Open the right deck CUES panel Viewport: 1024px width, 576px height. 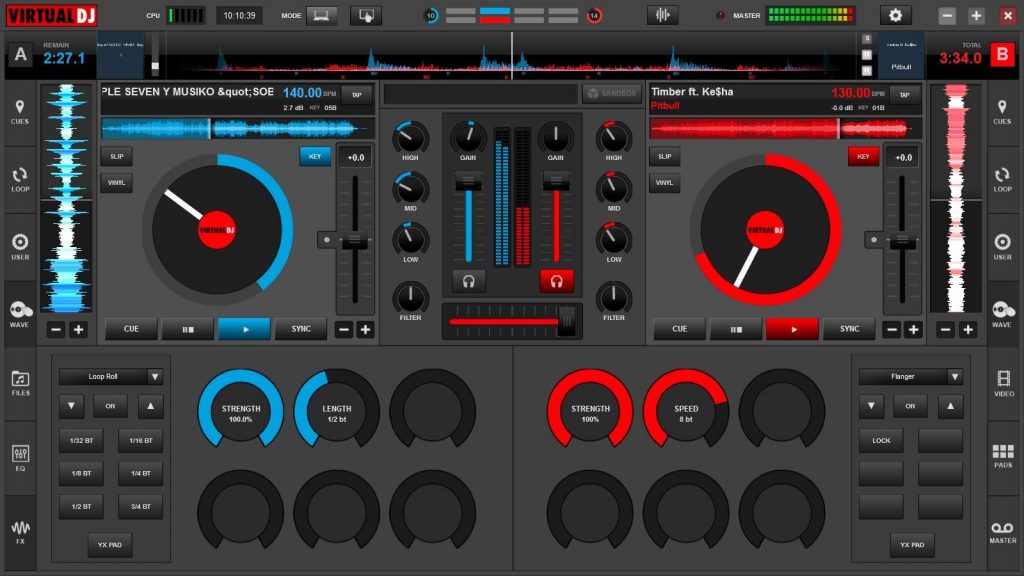click(1002, 112)
